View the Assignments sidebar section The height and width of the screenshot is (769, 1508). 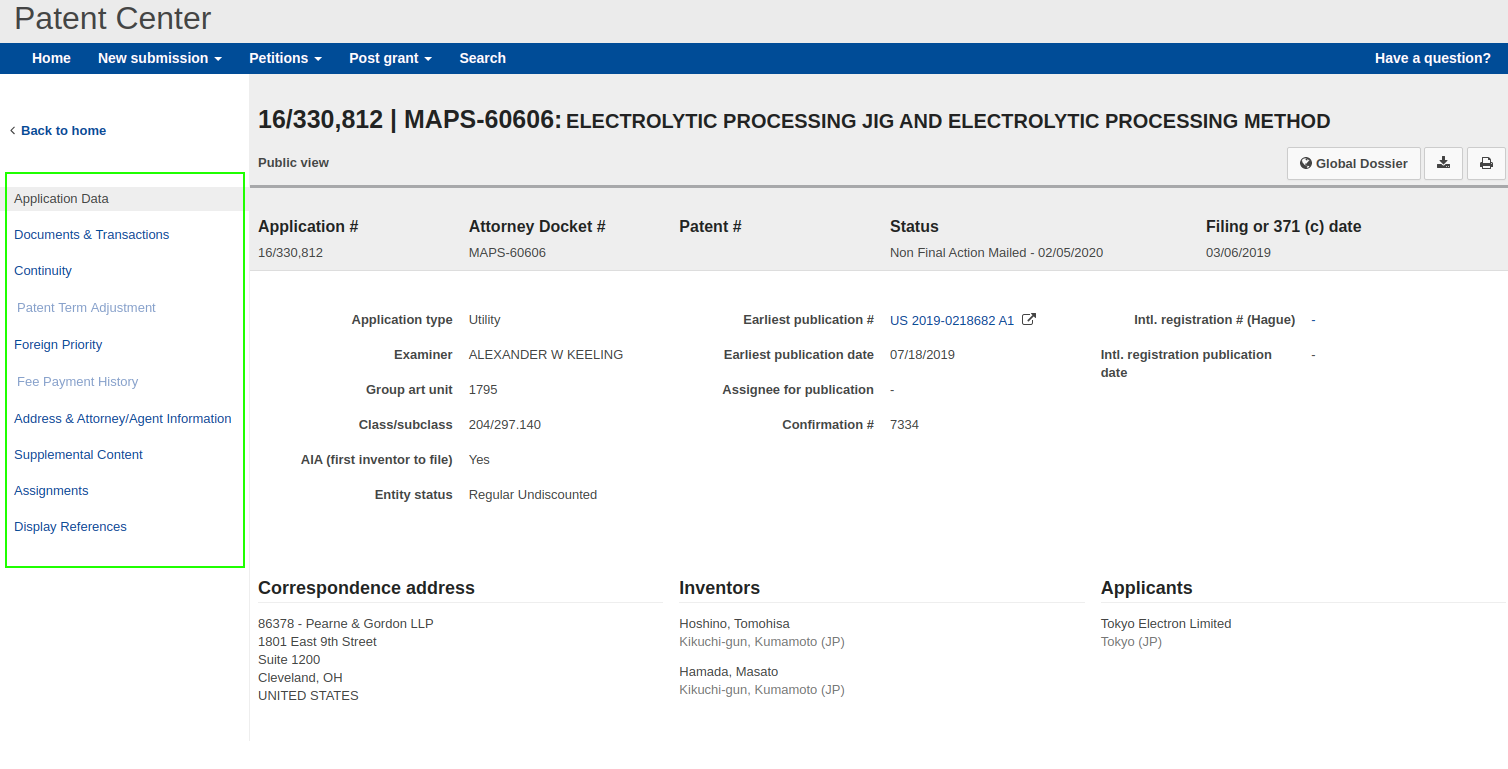point(51,490)
